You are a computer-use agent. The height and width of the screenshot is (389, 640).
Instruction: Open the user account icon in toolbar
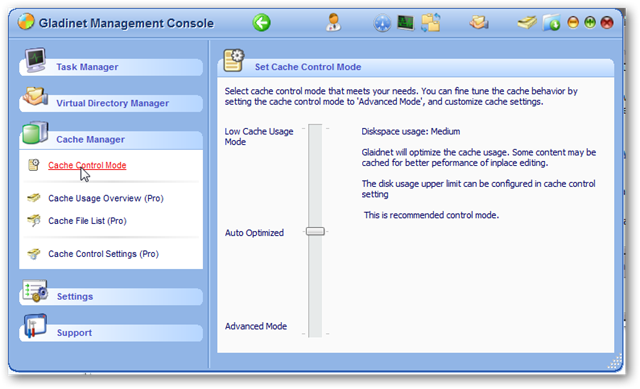[333, 22]
